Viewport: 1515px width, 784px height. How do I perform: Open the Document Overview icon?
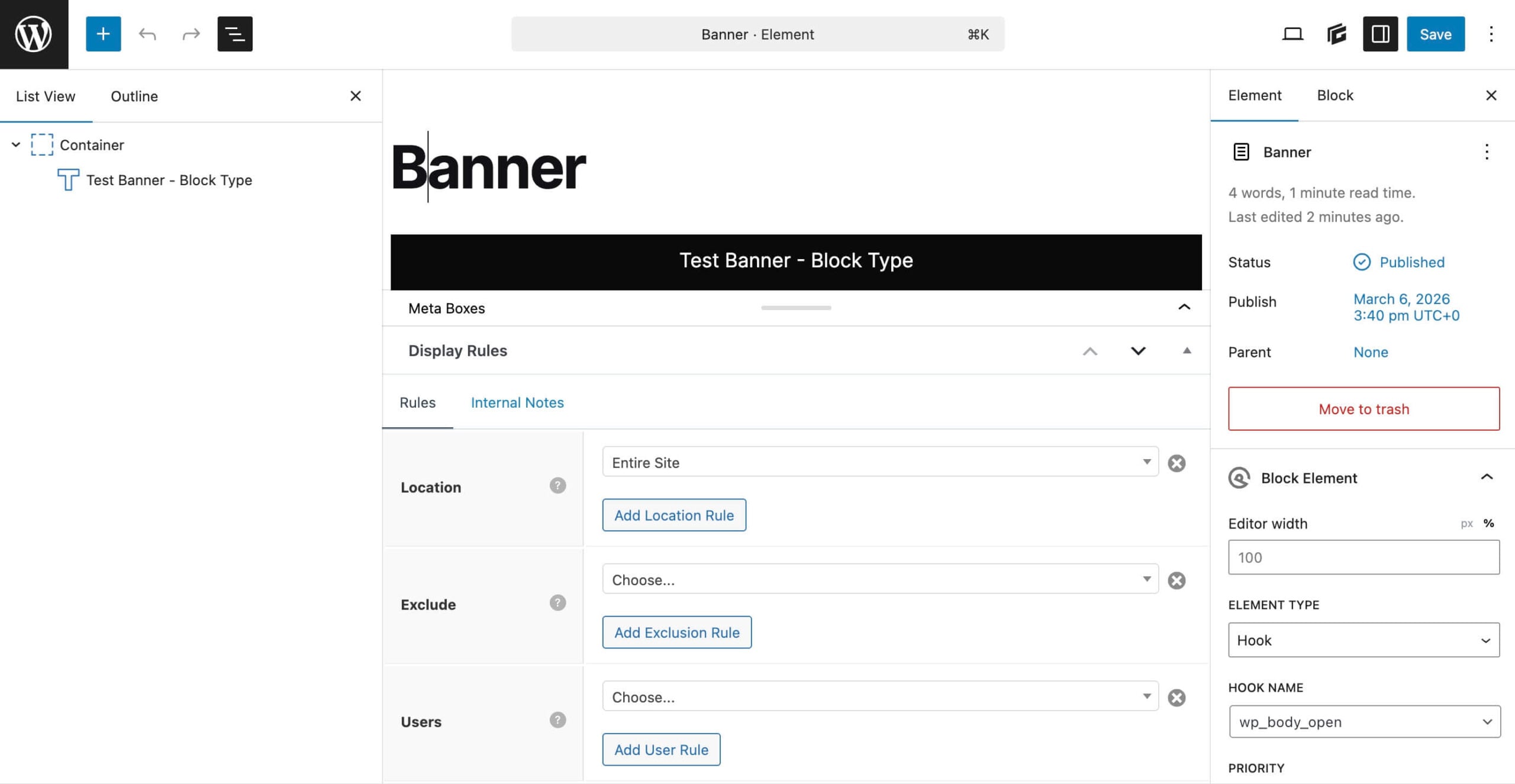(234, 34)
